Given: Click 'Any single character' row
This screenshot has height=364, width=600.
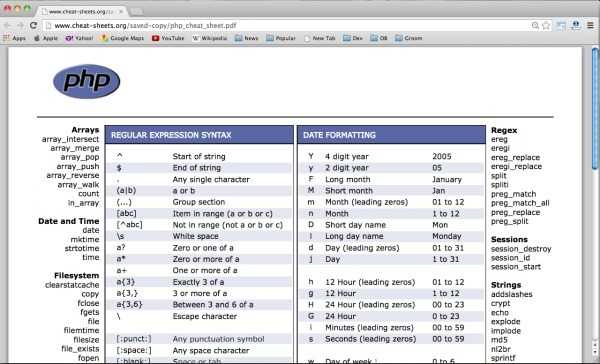Looking at the screenshot, I should coord(199,179).
